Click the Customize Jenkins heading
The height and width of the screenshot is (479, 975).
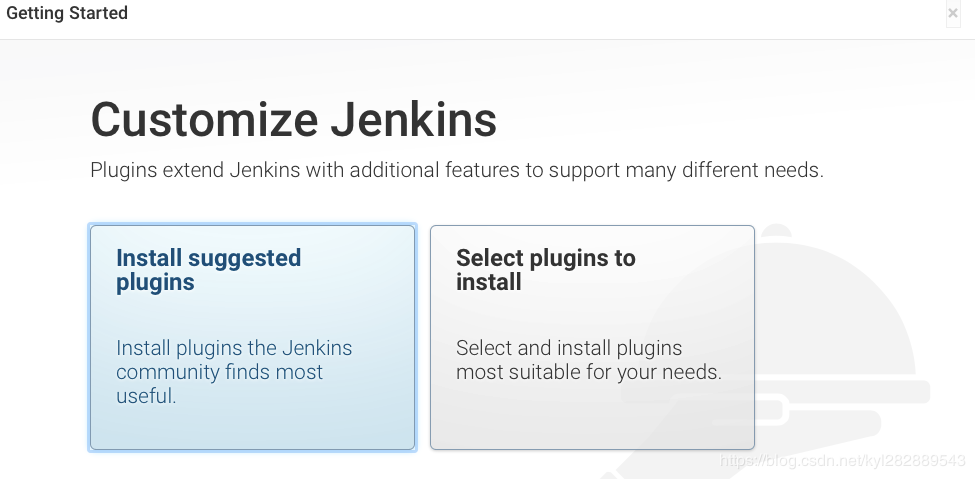click(293, 119)
